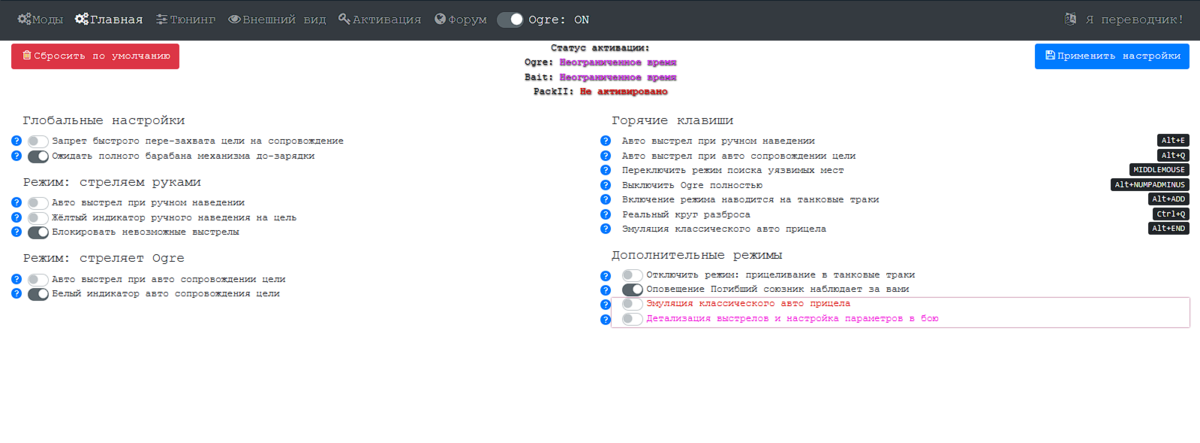Click 'Применить настройки' blue button
Screen dimensions: 1200x443
(x=1111, y=57)
